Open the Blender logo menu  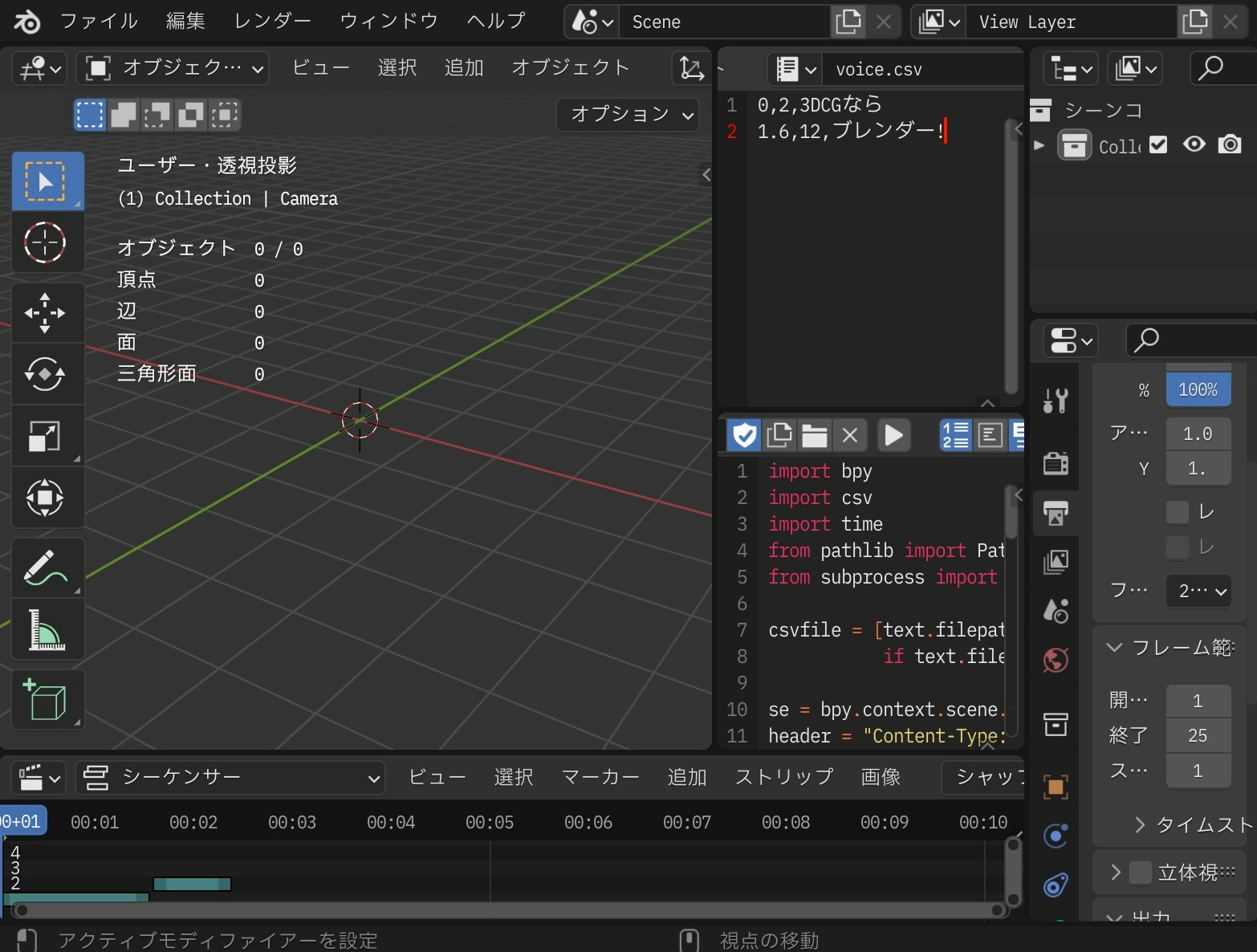click(x=26, y=22)
